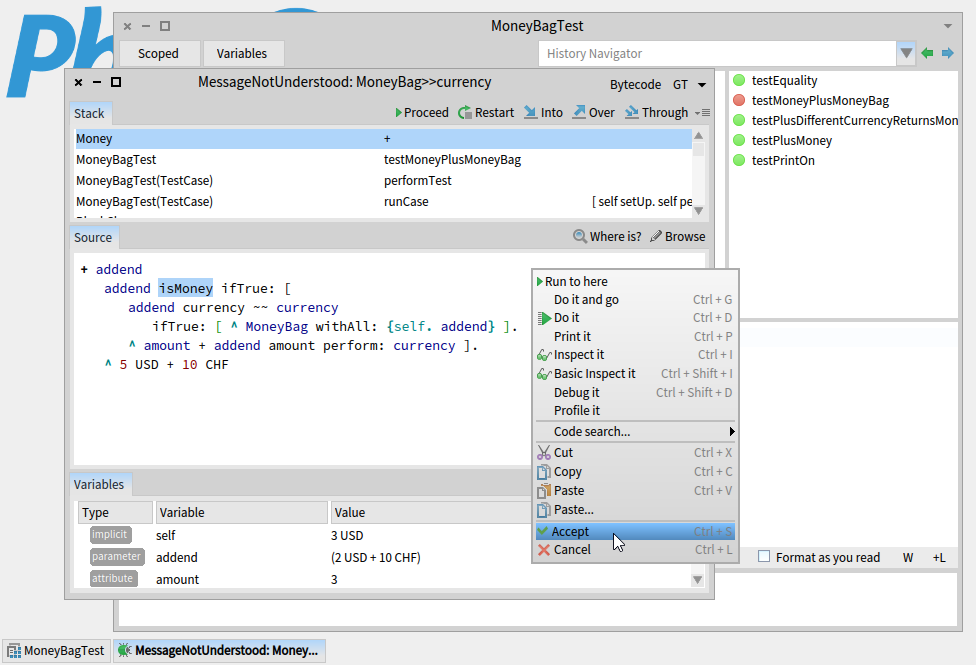This screenshot has width=976, height=665.
Task: Select the testPrintOn method
Action: click(x=843, y=160)
